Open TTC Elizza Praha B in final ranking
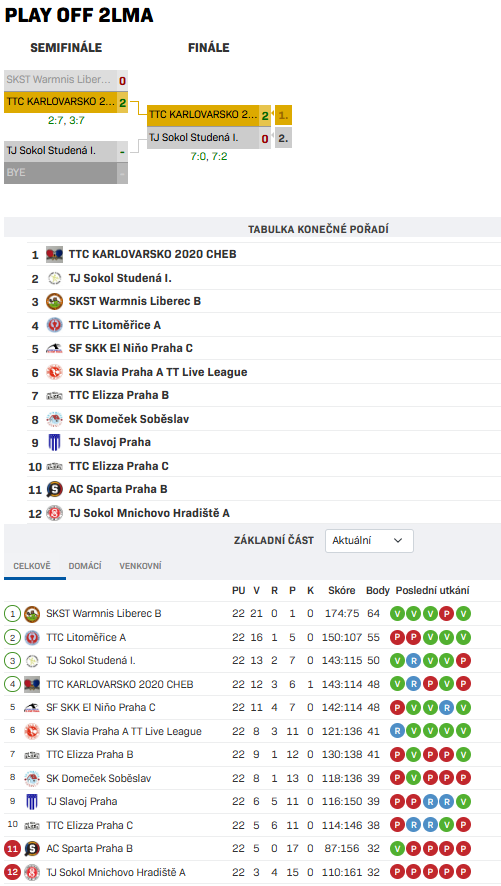The width and height of the screenshot is (501, 886). click(x=119, y=395)
